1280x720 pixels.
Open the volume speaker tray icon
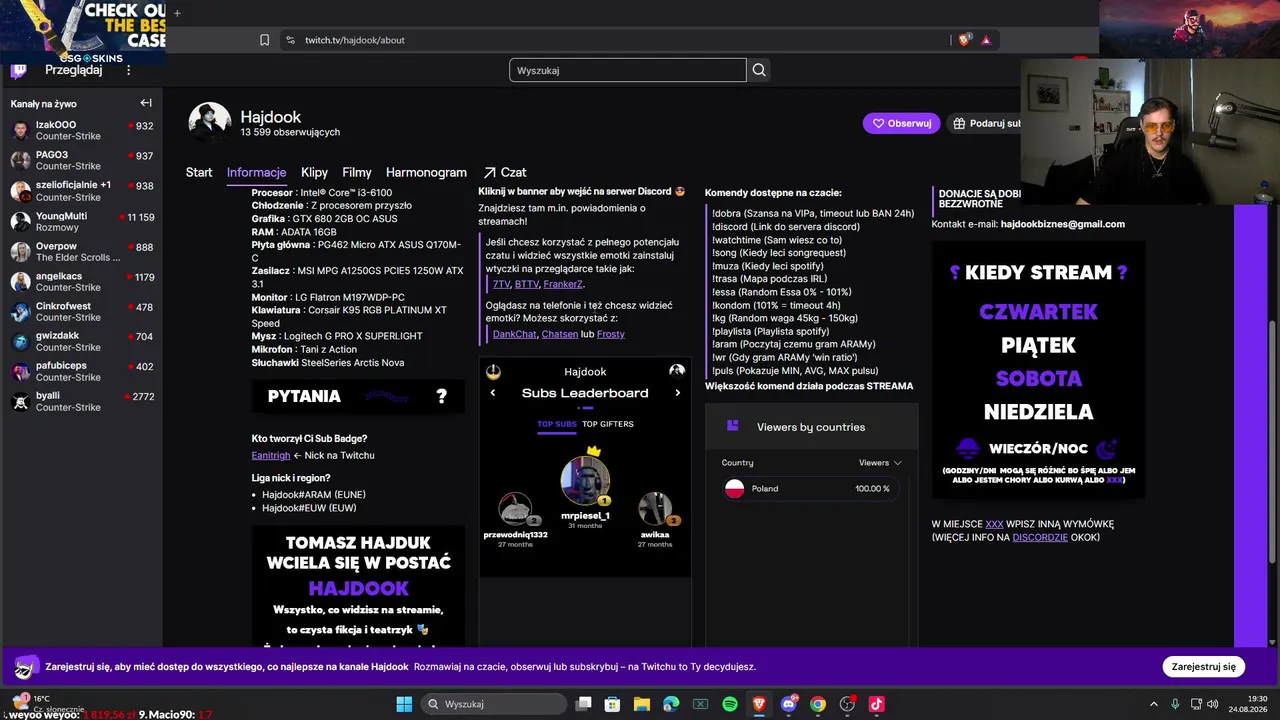(1212, 704)
